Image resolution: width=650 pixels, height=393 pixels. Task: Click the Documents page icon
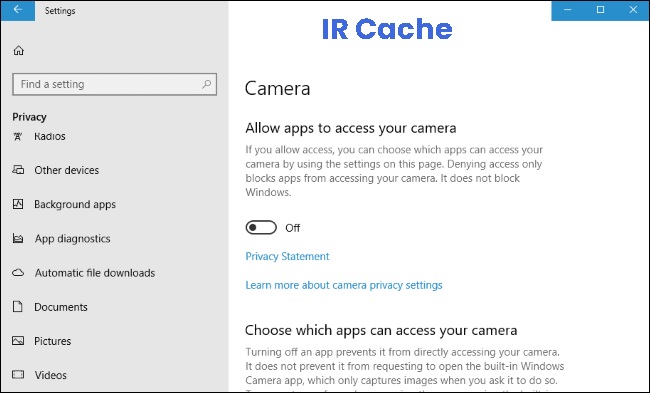18,307
